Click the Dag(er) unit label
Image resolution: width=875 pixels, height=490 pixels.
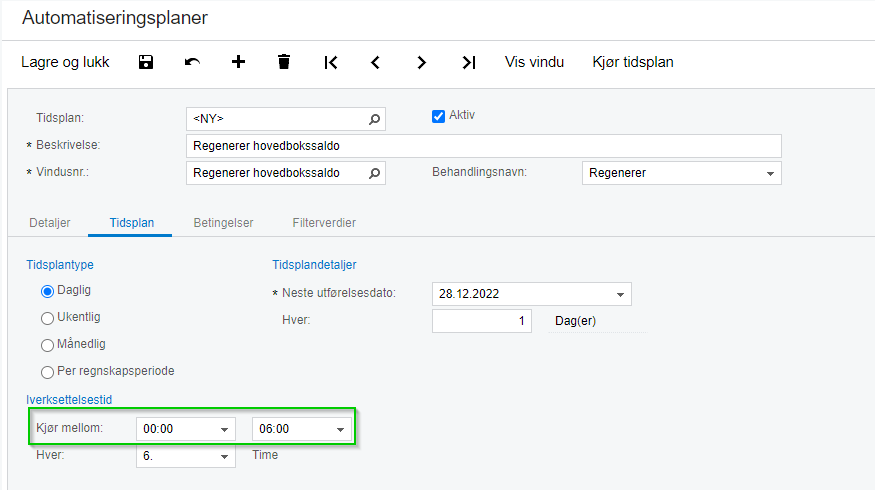[575, 321]
